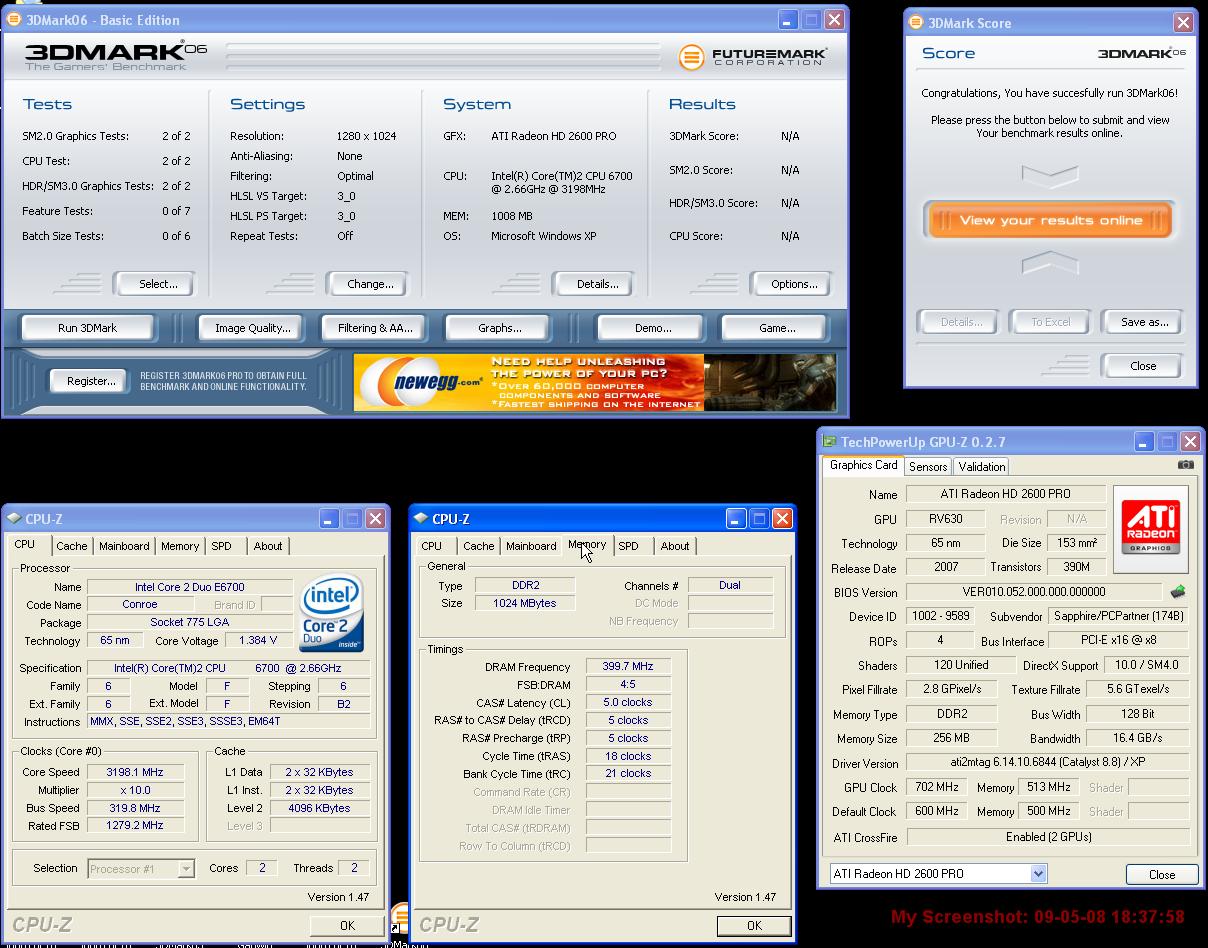
Task: Switch to the Sensors tab in GPU-Z
Action: (928, 467)
